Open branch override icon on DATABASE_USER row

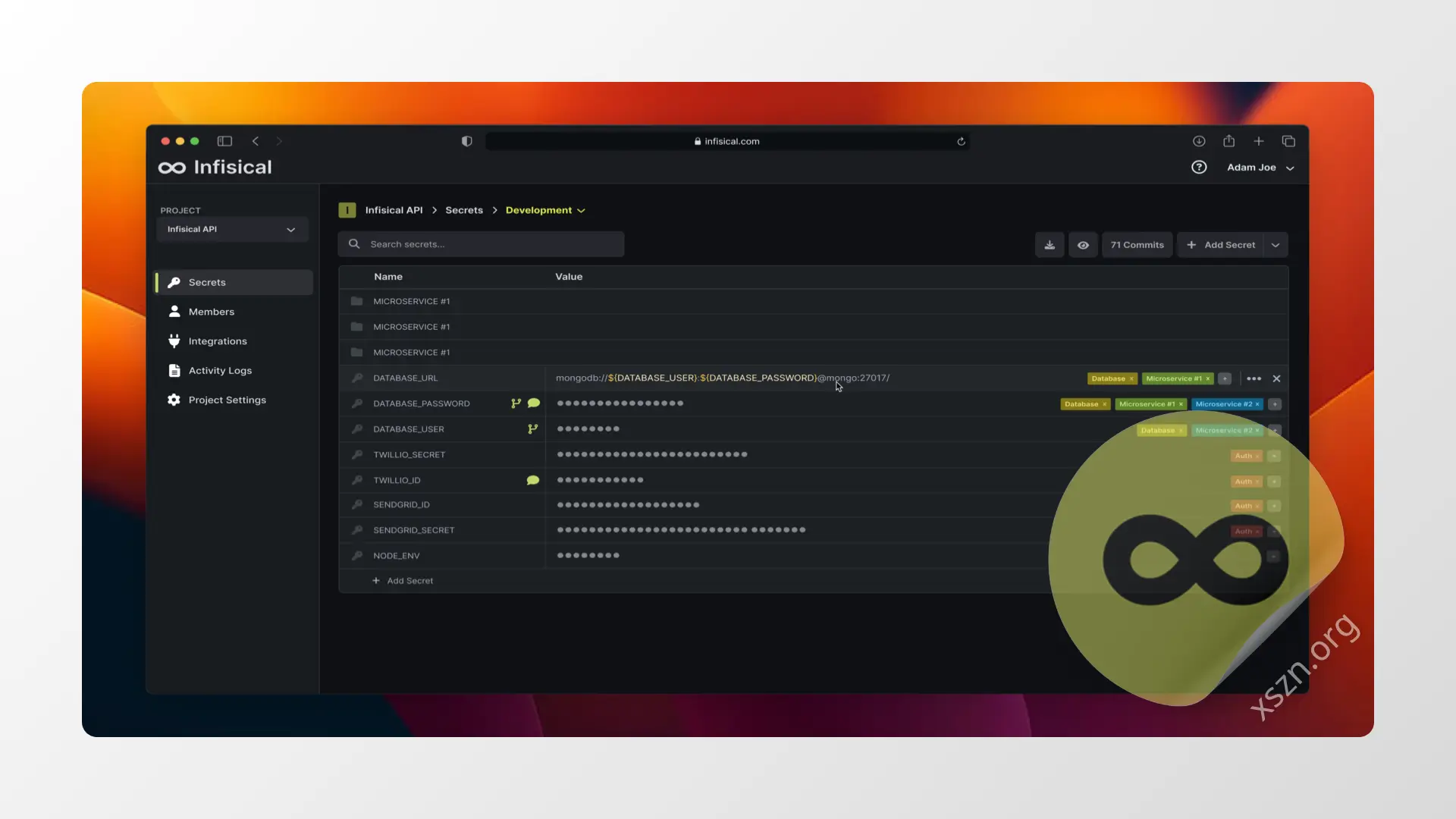(x=532, y=429)
